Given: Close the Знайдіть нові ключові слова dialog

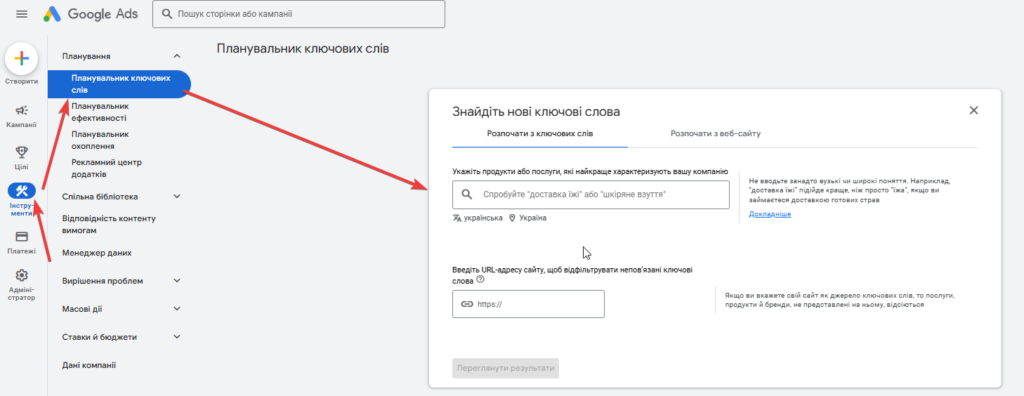Looking at the screenshot, I should pos(974,110).
